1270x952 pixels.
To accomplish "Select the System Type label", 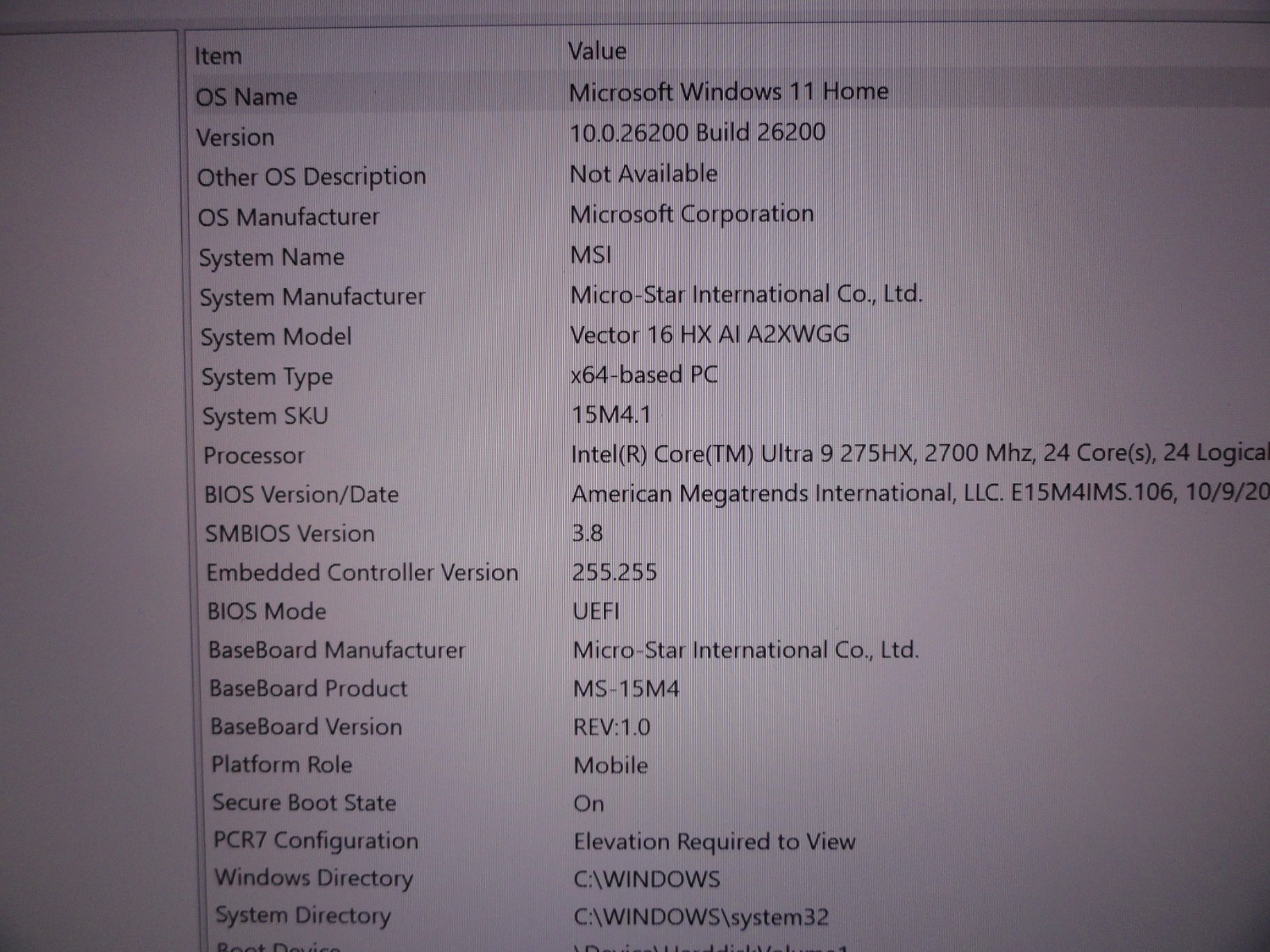I will (x=267, y=378).
